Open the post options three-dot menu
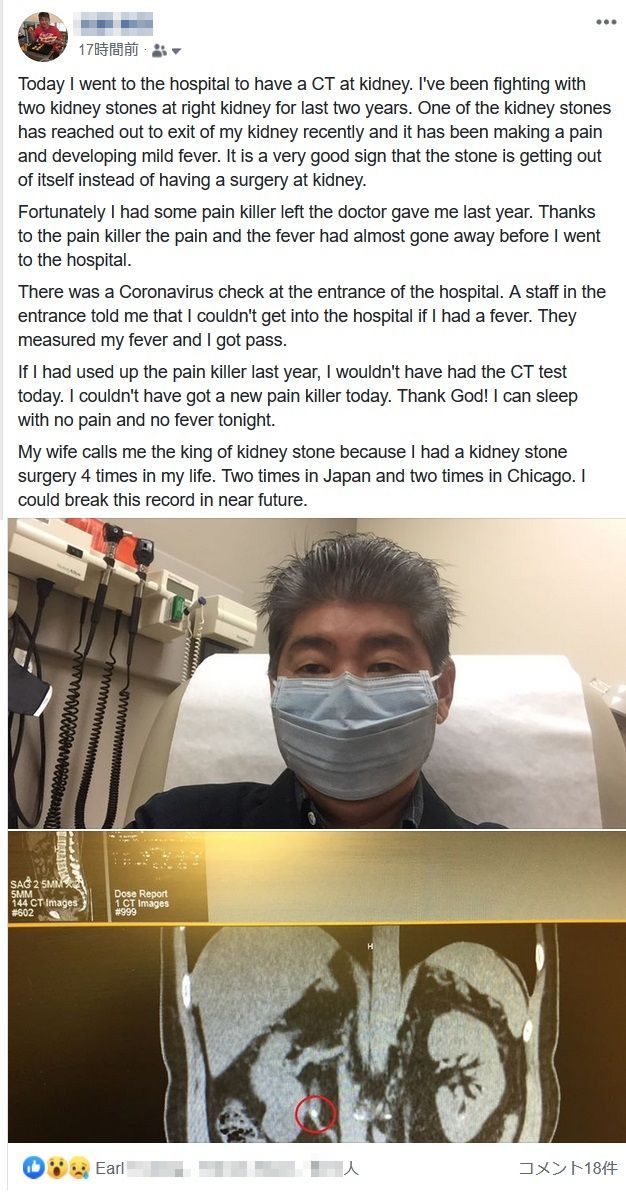The image size is (626, 1192). click(605, 23)
